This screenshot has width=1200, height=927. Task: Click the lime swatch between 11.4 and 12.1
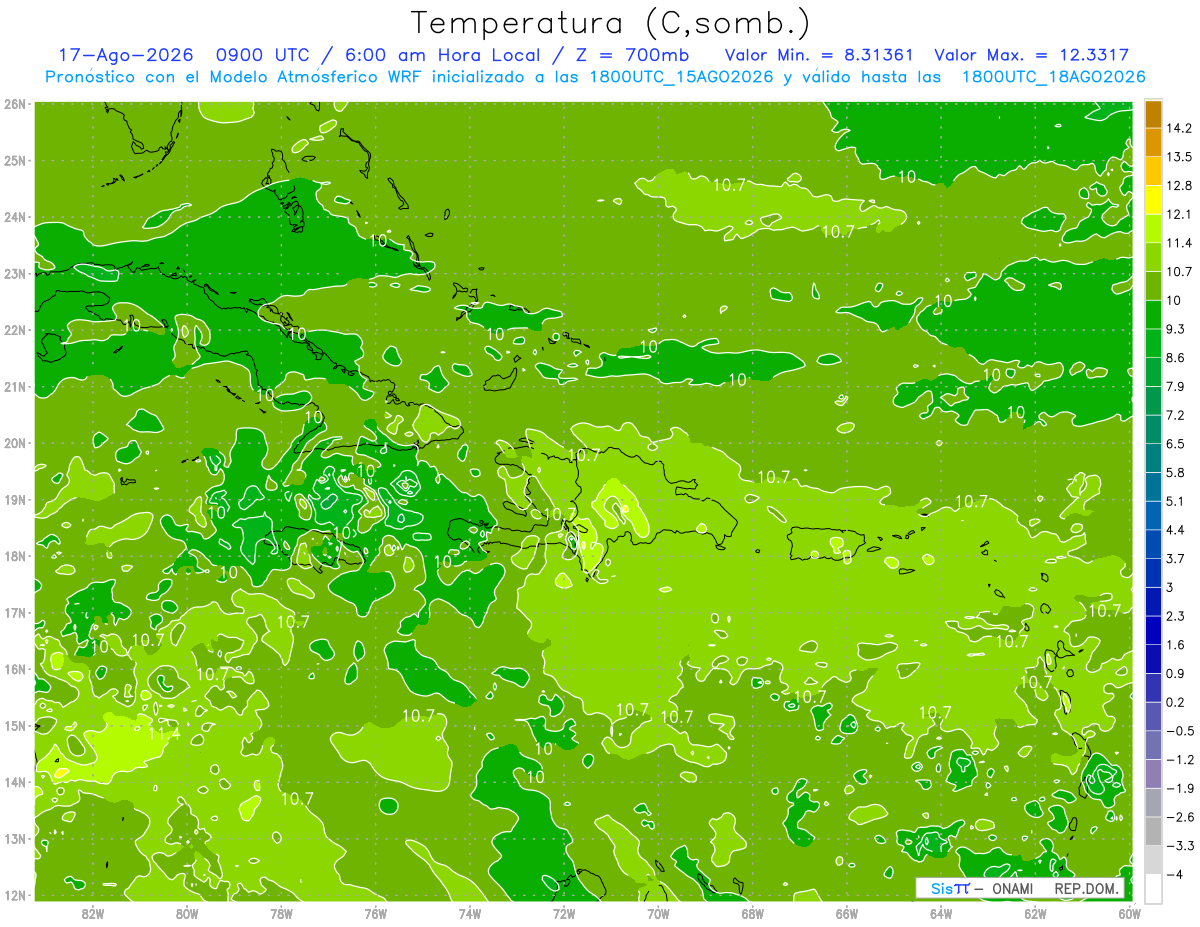click(1153, 228)
